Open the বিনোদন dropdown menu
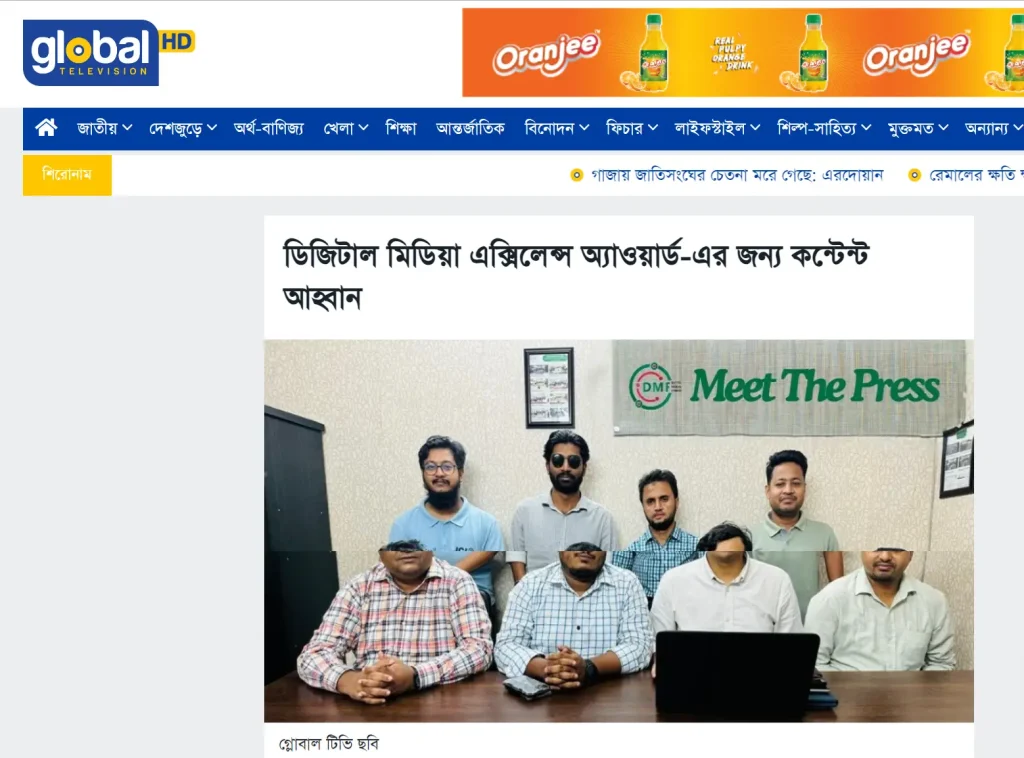The width and height of the screenshot is (1024, 758). click(x=556, y=128)
